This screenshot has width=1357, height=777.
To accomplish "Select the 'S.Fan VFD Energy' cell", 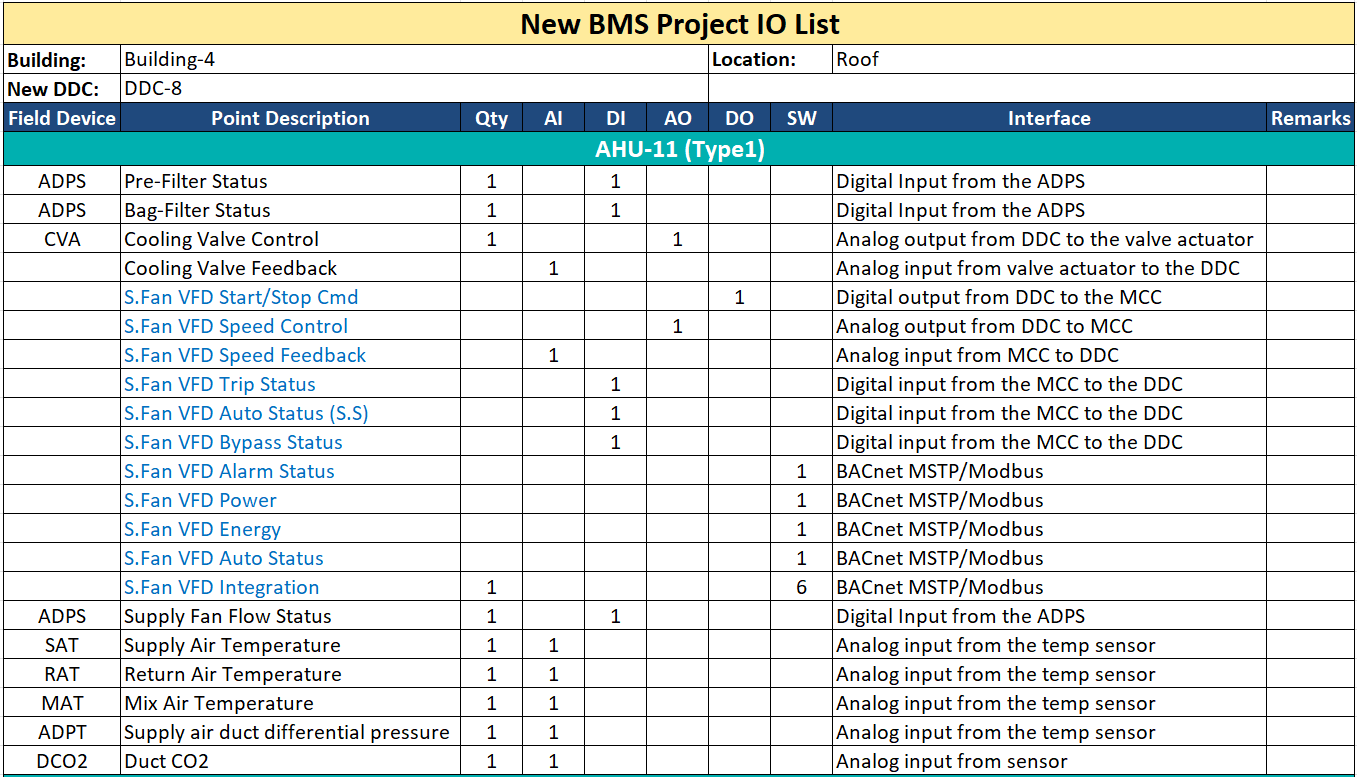I will tap(290, 529).
